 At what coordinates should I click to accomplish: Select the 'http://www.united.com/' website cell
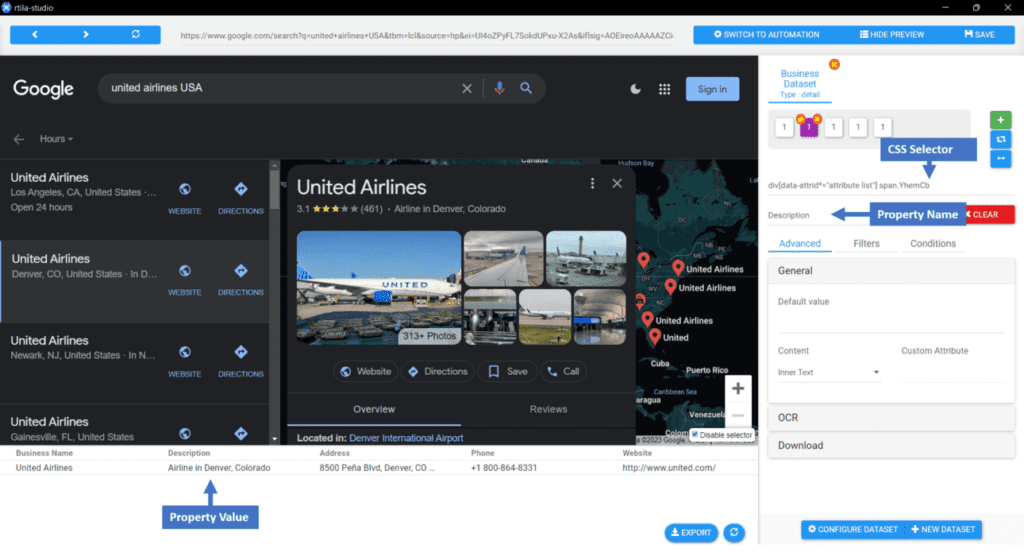(669, 468)
